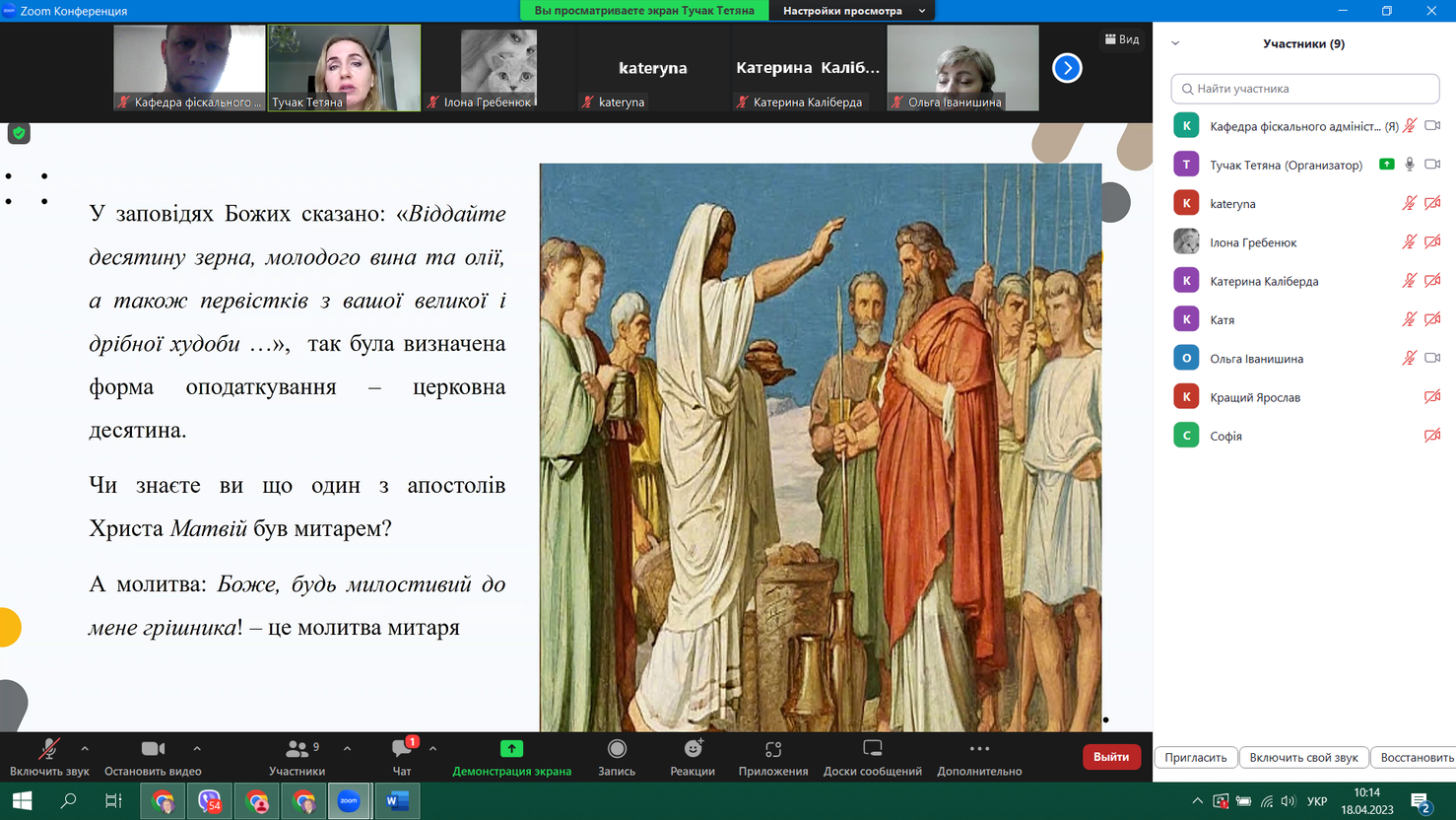Switch УКР keyboard language indicator
Screen dimensions: 1456x820
point(1317,801)
